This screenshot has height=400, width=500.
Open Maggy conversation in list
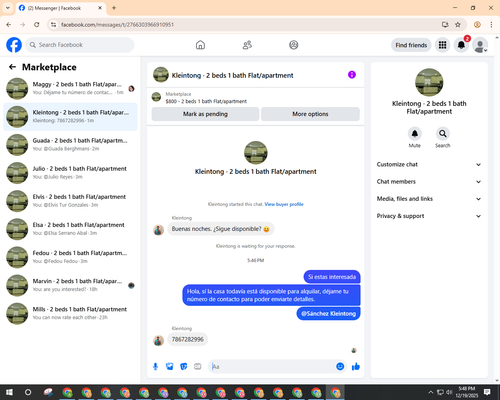70,88
